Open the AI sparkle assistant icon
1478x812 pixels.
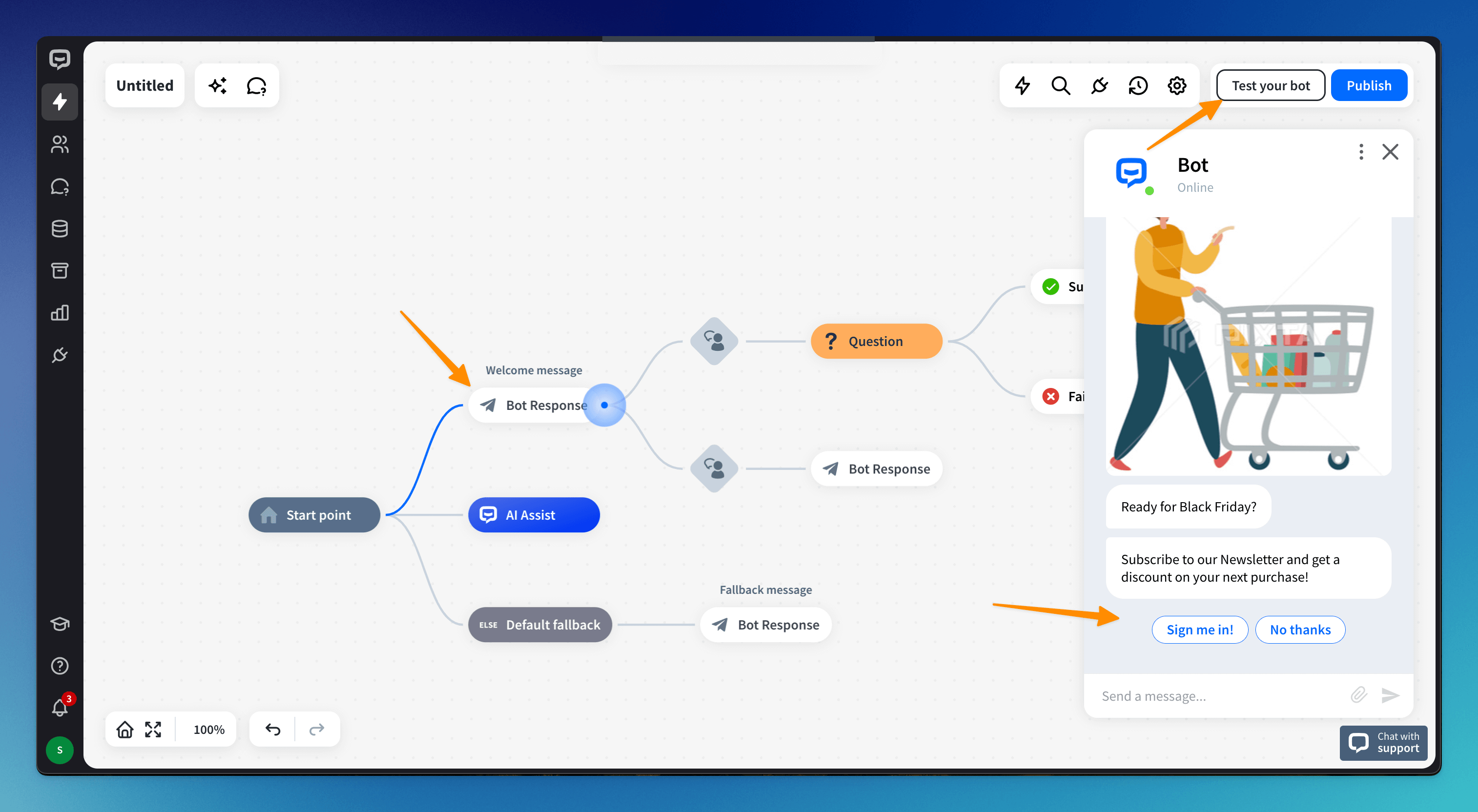pos(218,85)
